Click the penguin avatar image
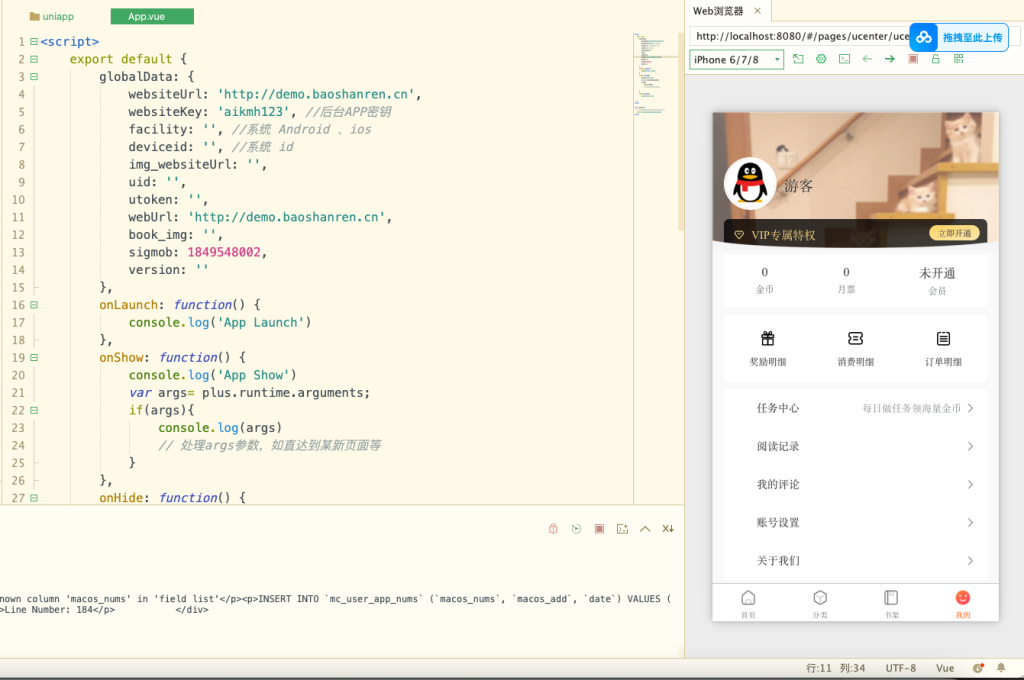This screenshot has width=1024, height=680. pyautogui.click(x=750, y=184)
